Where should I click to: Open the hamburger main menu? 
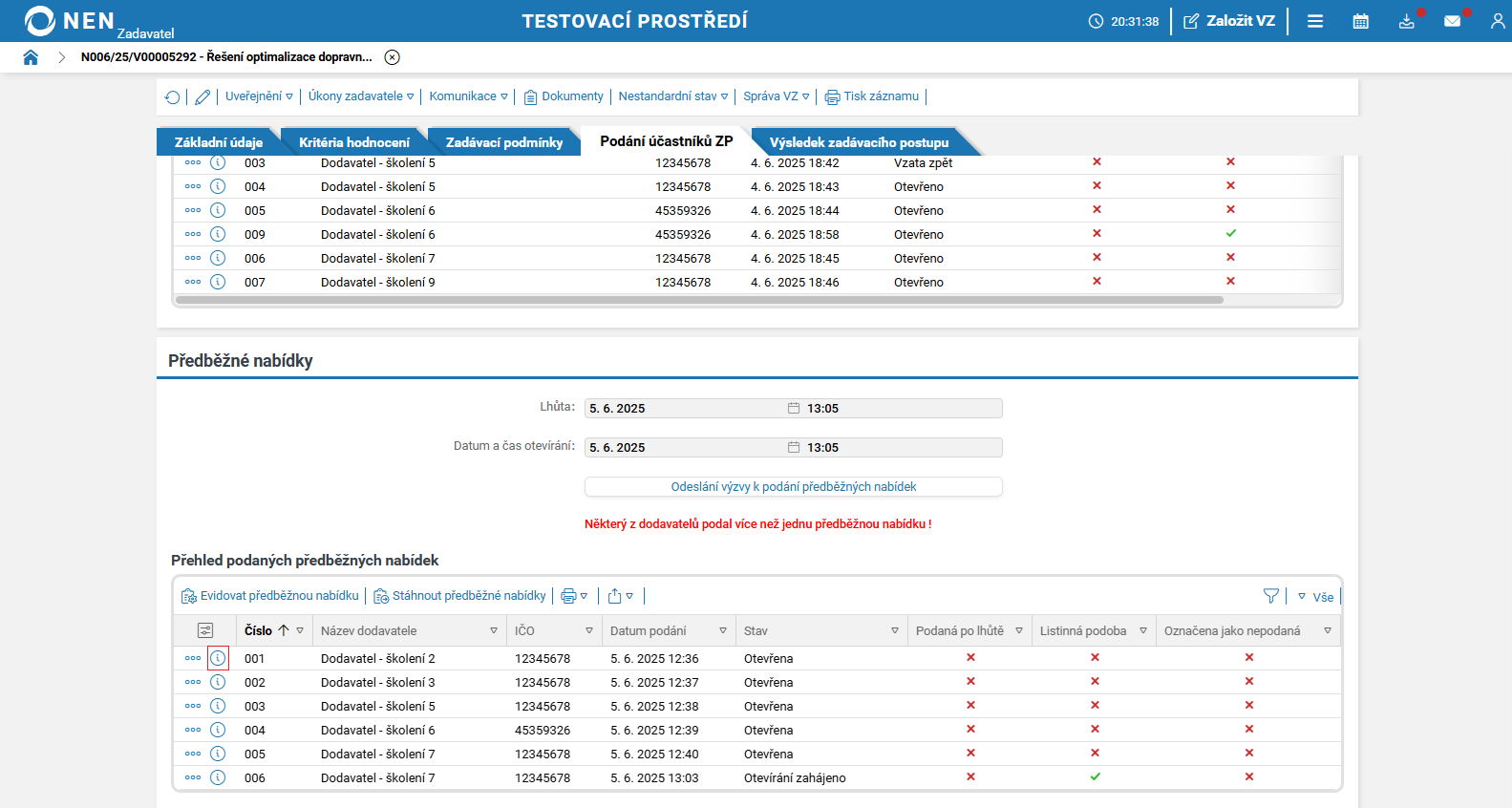pyautogui.click(x=1315, y=21)
